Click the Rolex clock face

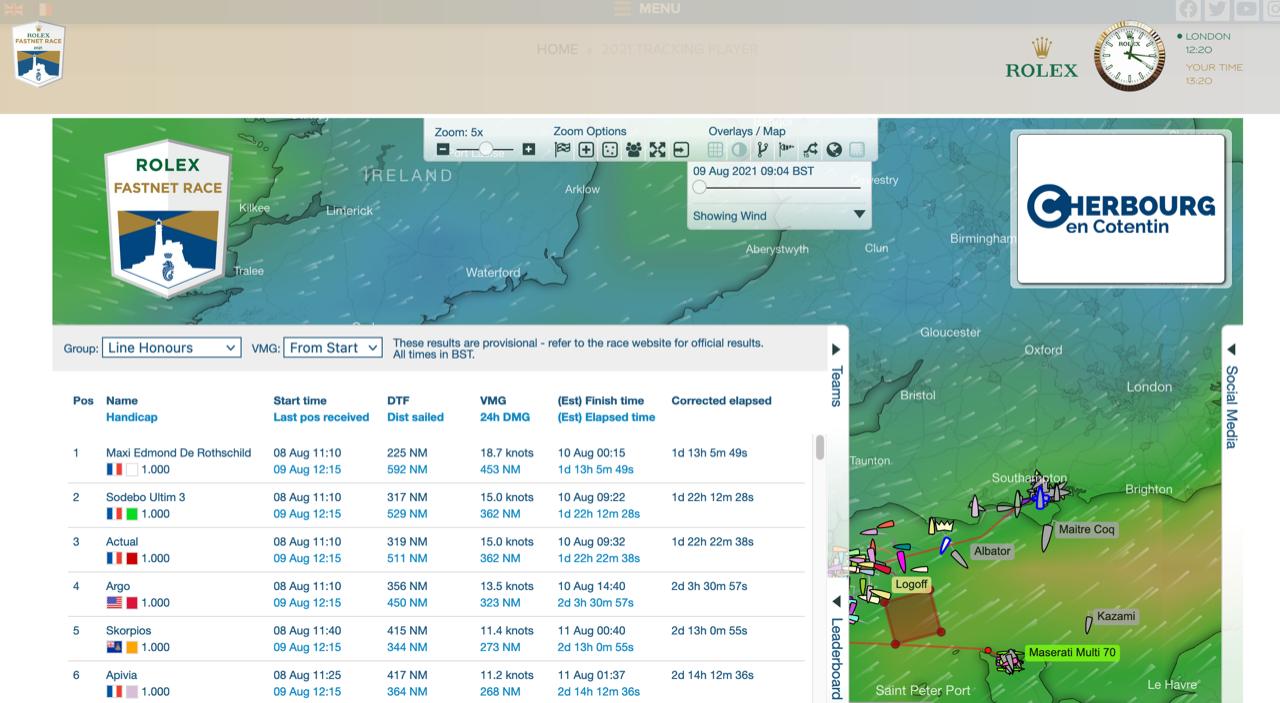(1129, 56)
